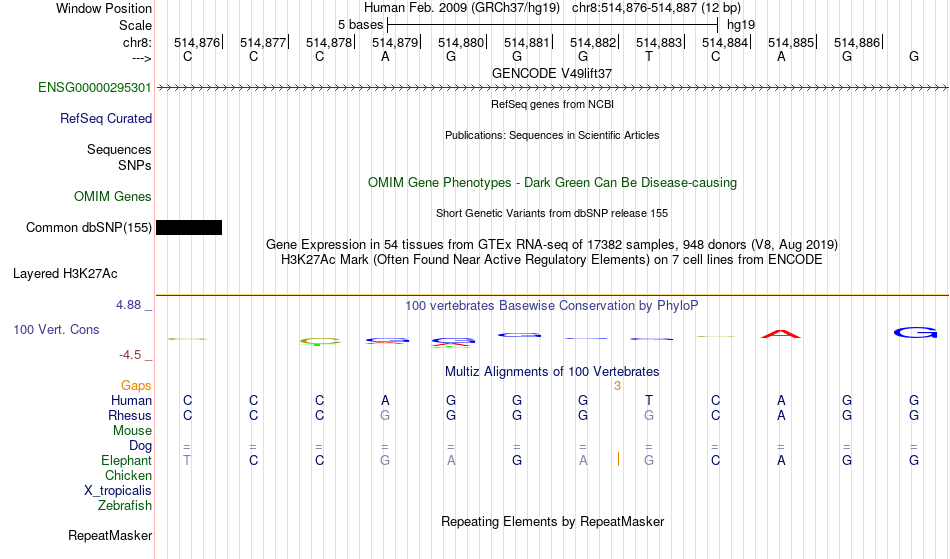Click the chr8:514,876-514,887 position header

click(x=656, y=8)
